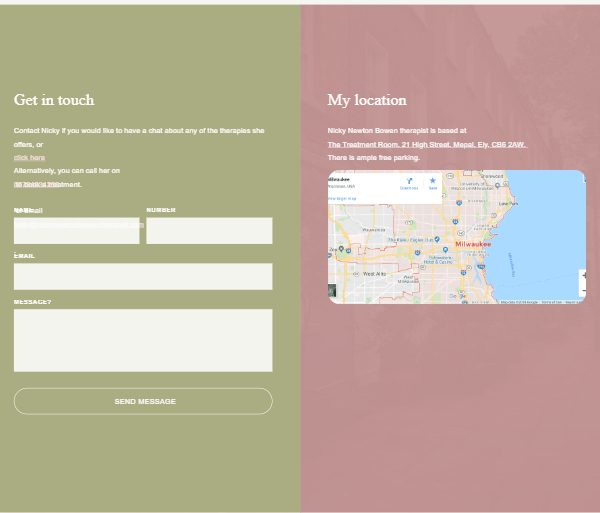600x513 pixels.
Task: Zoom in on the map with plus
Action: click(582, 275)
